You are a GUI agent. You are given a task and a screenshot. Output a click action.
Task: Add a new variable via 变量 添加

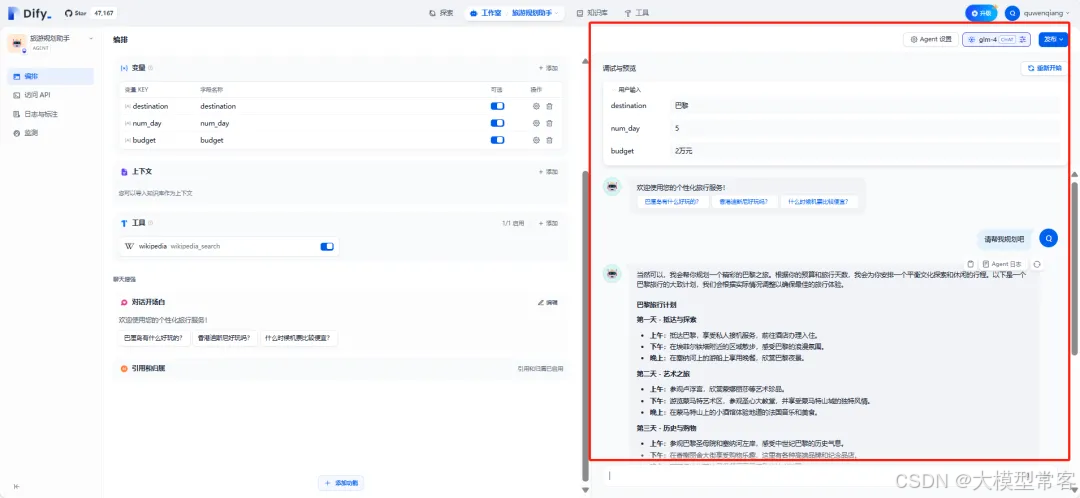pyautogui.click(x=548, y=68)
